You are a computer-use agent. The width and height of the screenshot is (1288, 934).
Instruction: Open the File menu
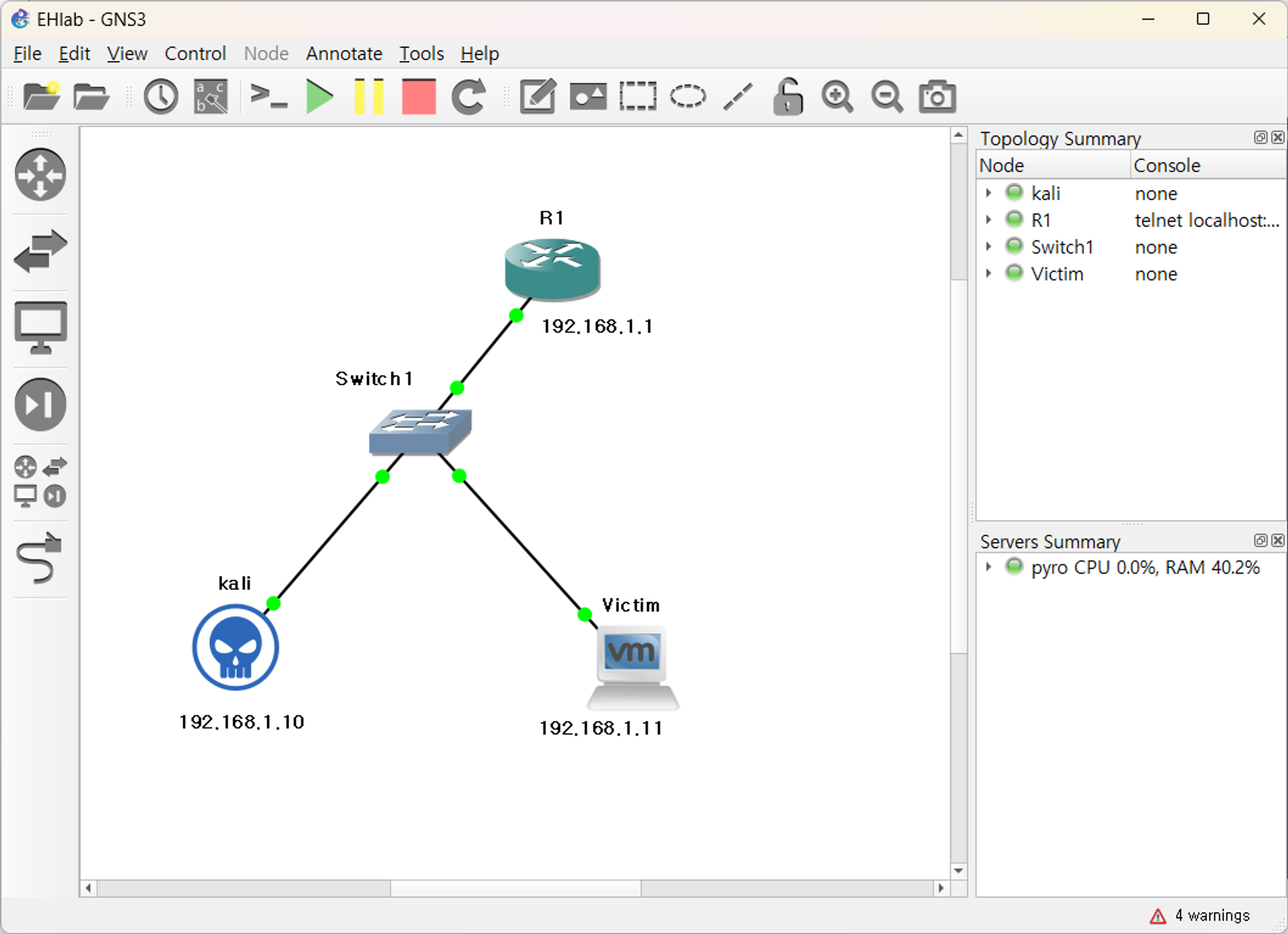point(28,53)
